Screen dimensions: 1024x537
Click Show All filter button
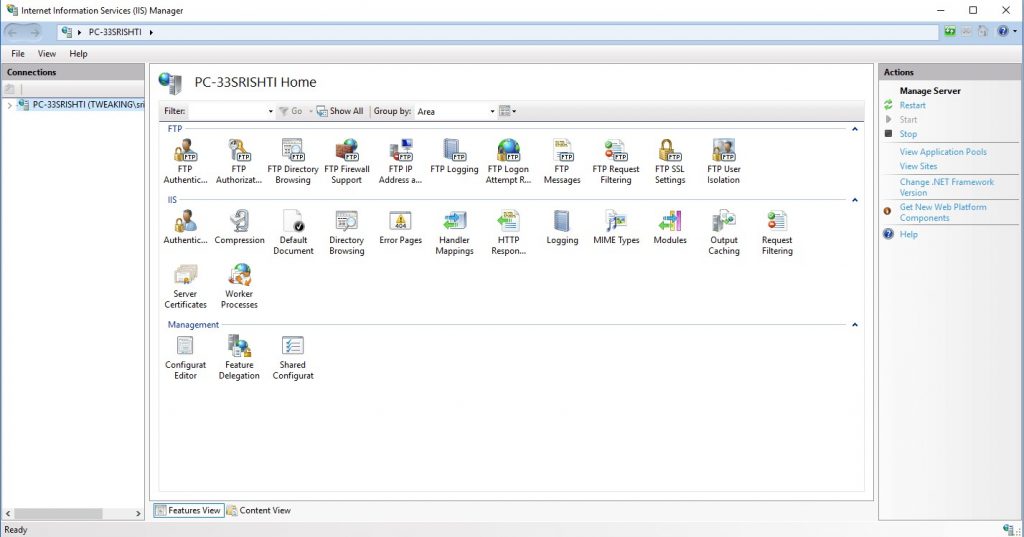coord(340,111)
